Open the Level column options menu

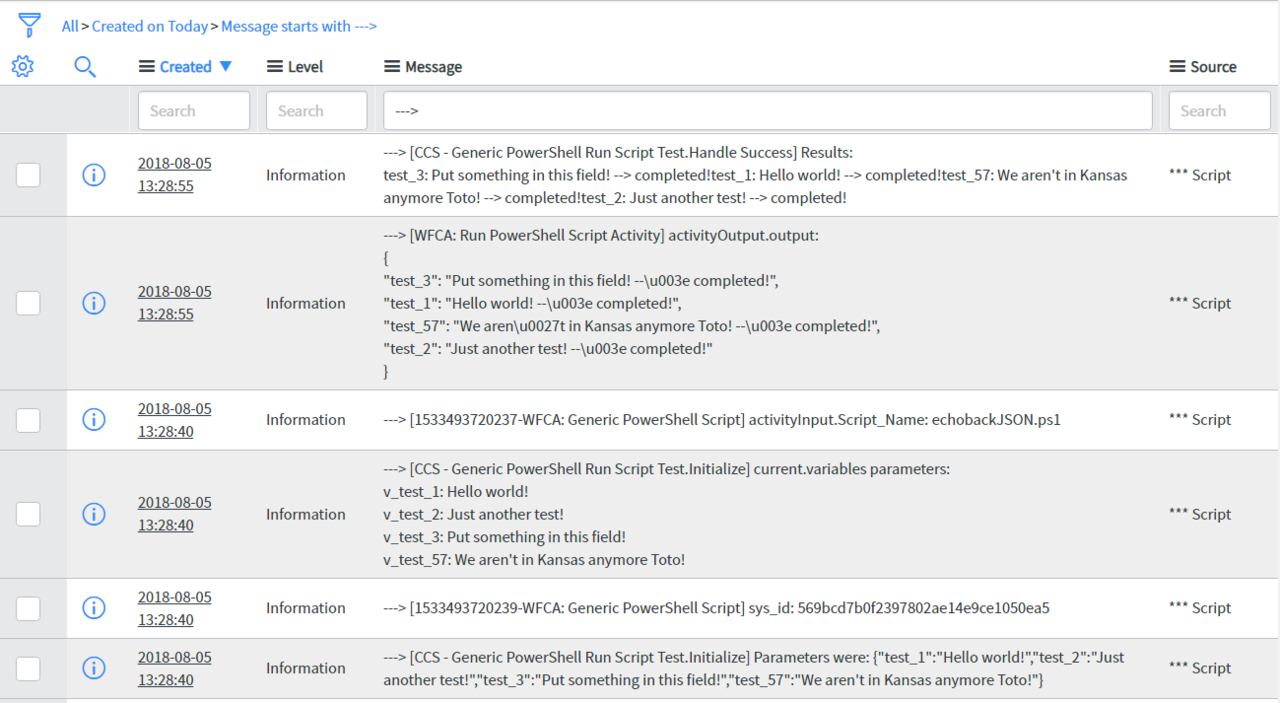[x=275, y=67]
